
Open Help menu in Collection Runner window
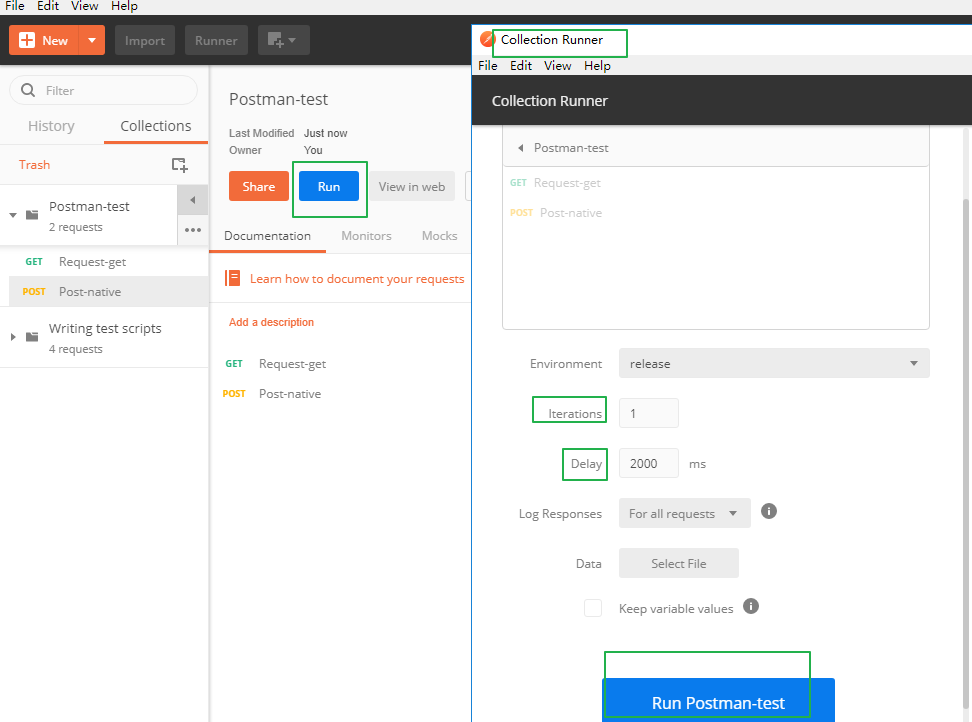point(597,66)
